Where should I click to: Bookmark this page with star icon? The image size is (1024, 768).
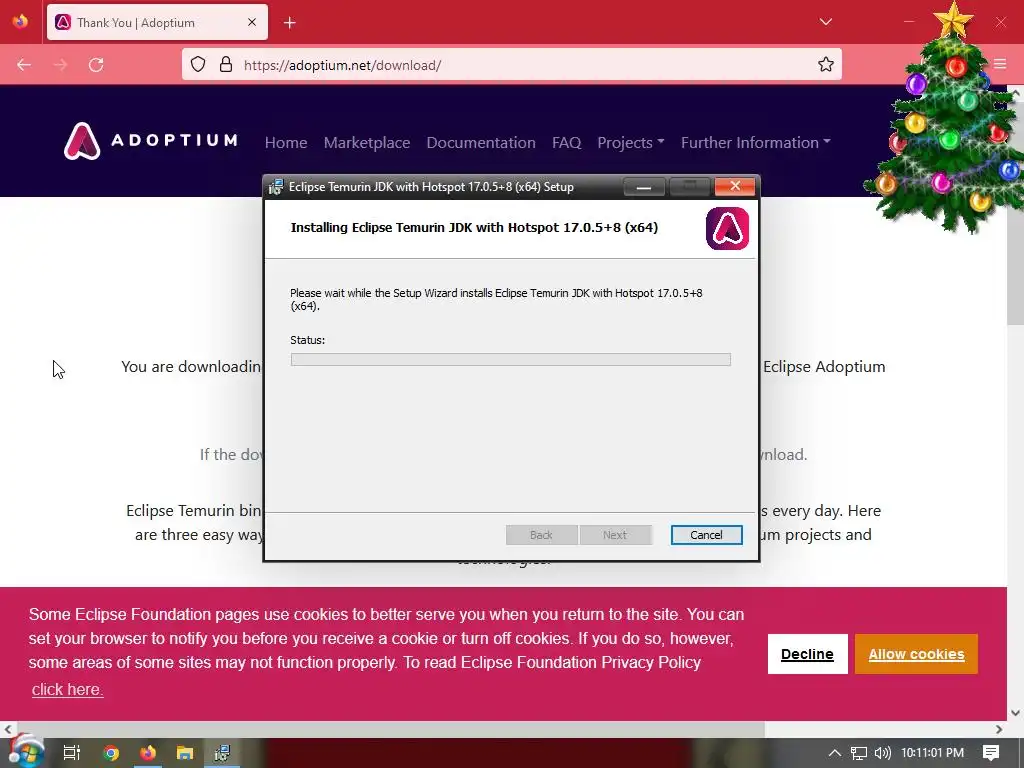click(825, 65)
